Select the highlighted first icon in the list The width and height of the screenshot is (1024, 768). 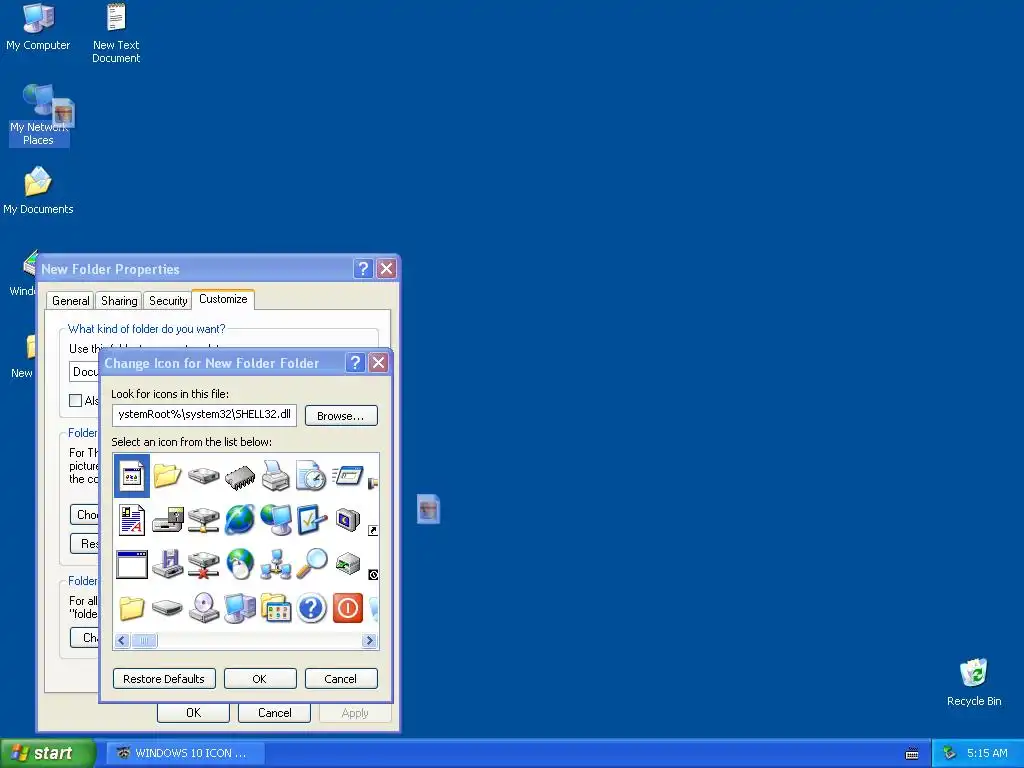pos(132,475)
